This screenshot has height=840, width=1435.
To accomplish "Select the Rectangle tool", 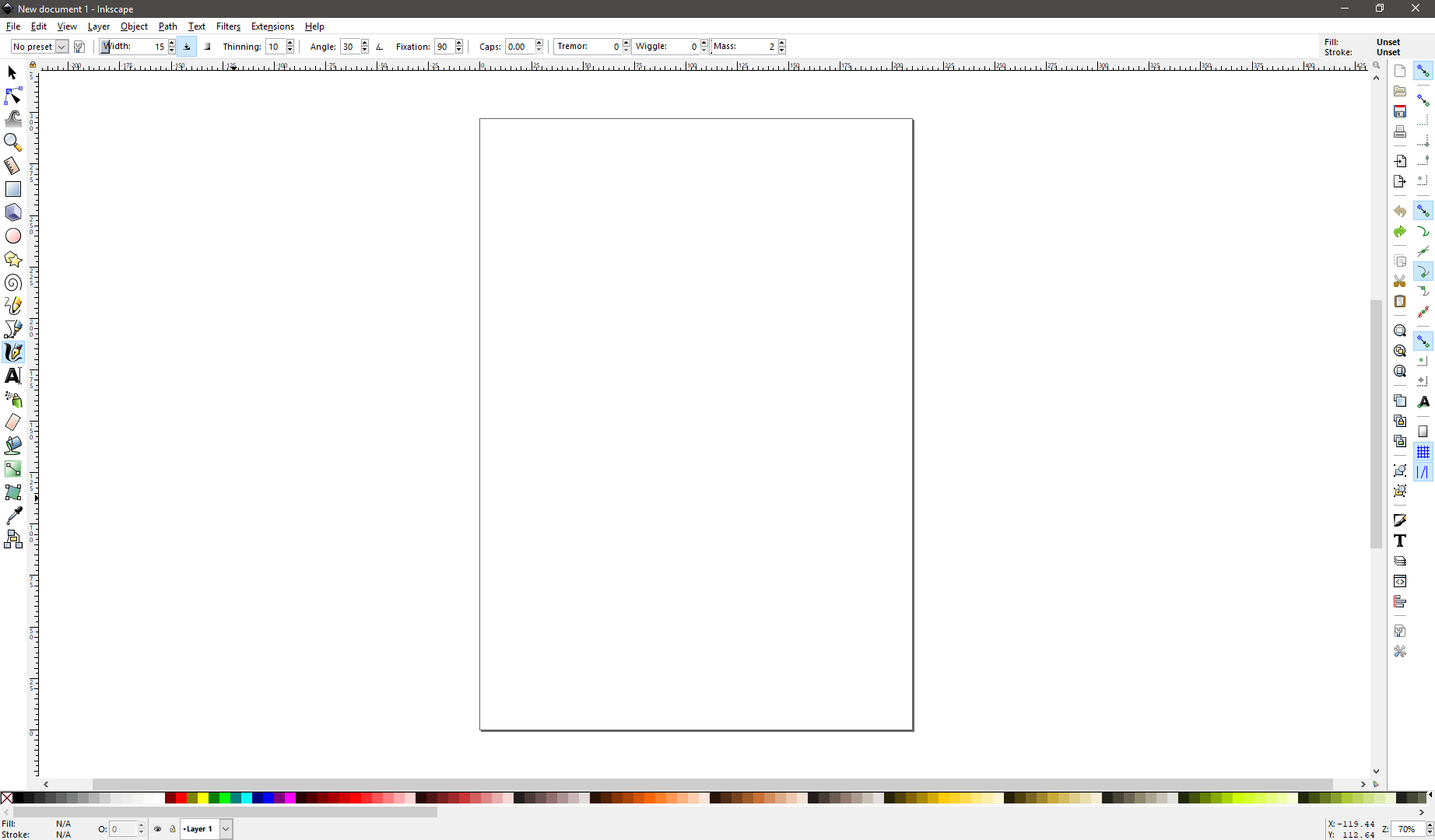I will pyautogui.click(x=13, y=189).
